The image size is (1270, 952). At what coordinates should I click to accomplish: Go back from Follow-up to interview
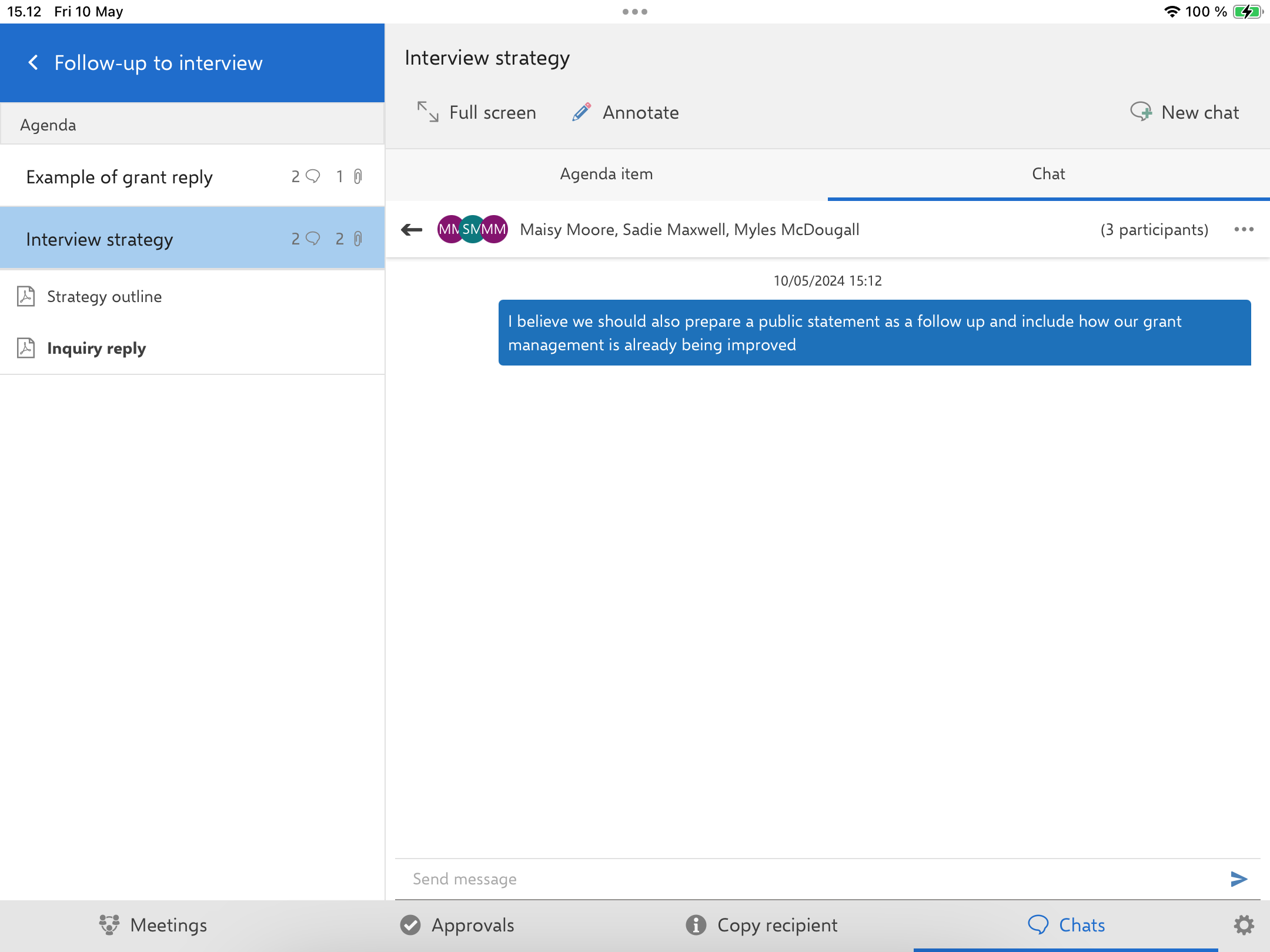pyautogui.click(x=34, y=63)
